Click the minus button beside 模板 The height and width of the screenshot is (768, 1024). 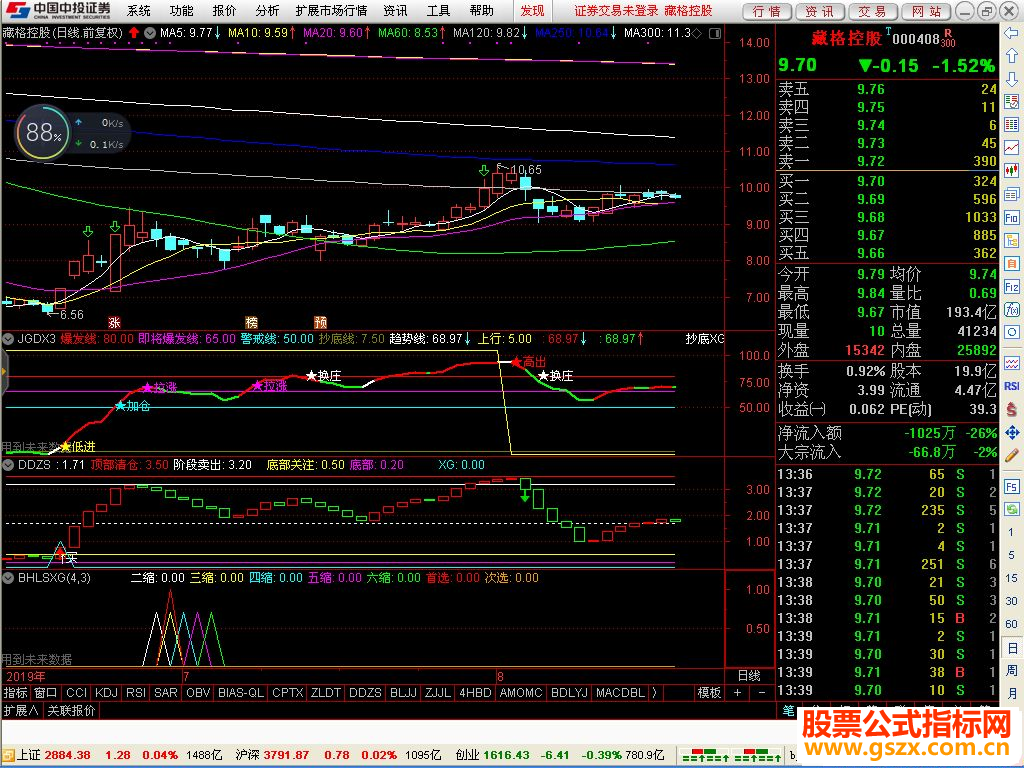(x=761, y=693)
